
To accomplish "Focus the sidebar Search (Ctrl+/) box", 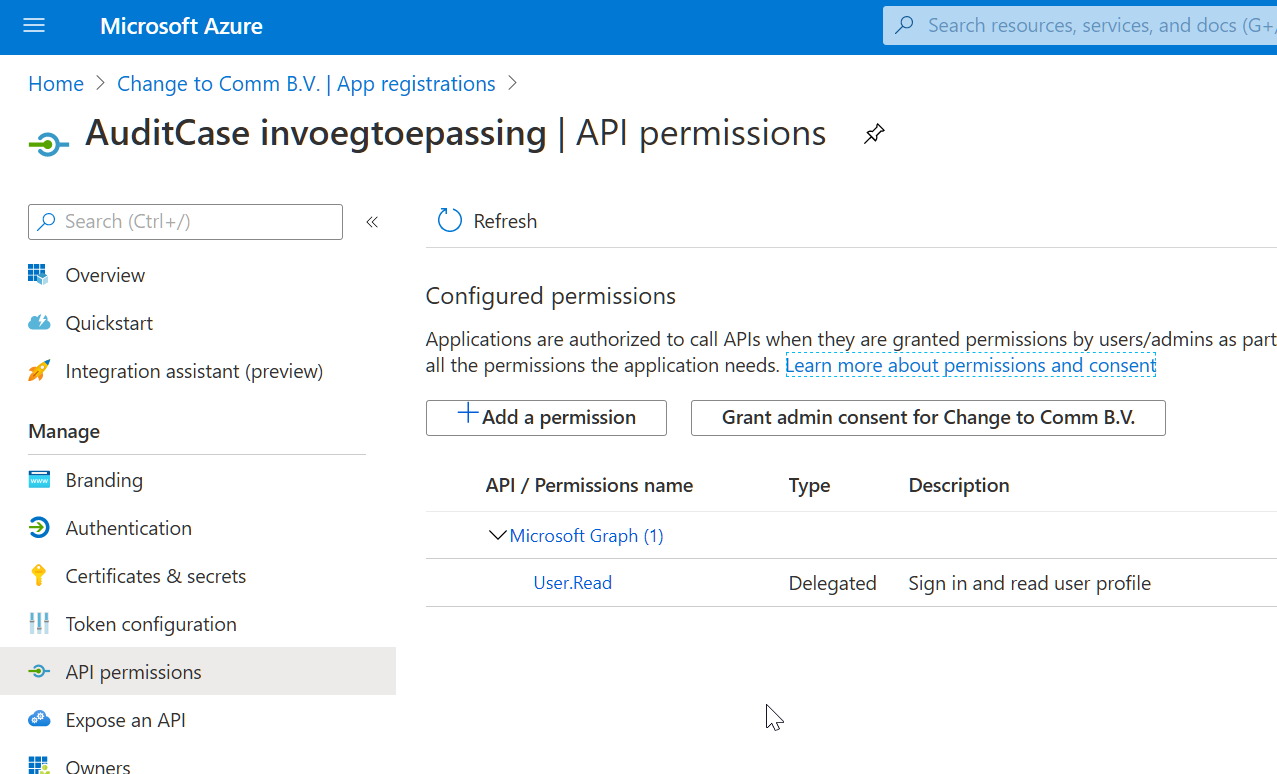I will tap(185, 222).
